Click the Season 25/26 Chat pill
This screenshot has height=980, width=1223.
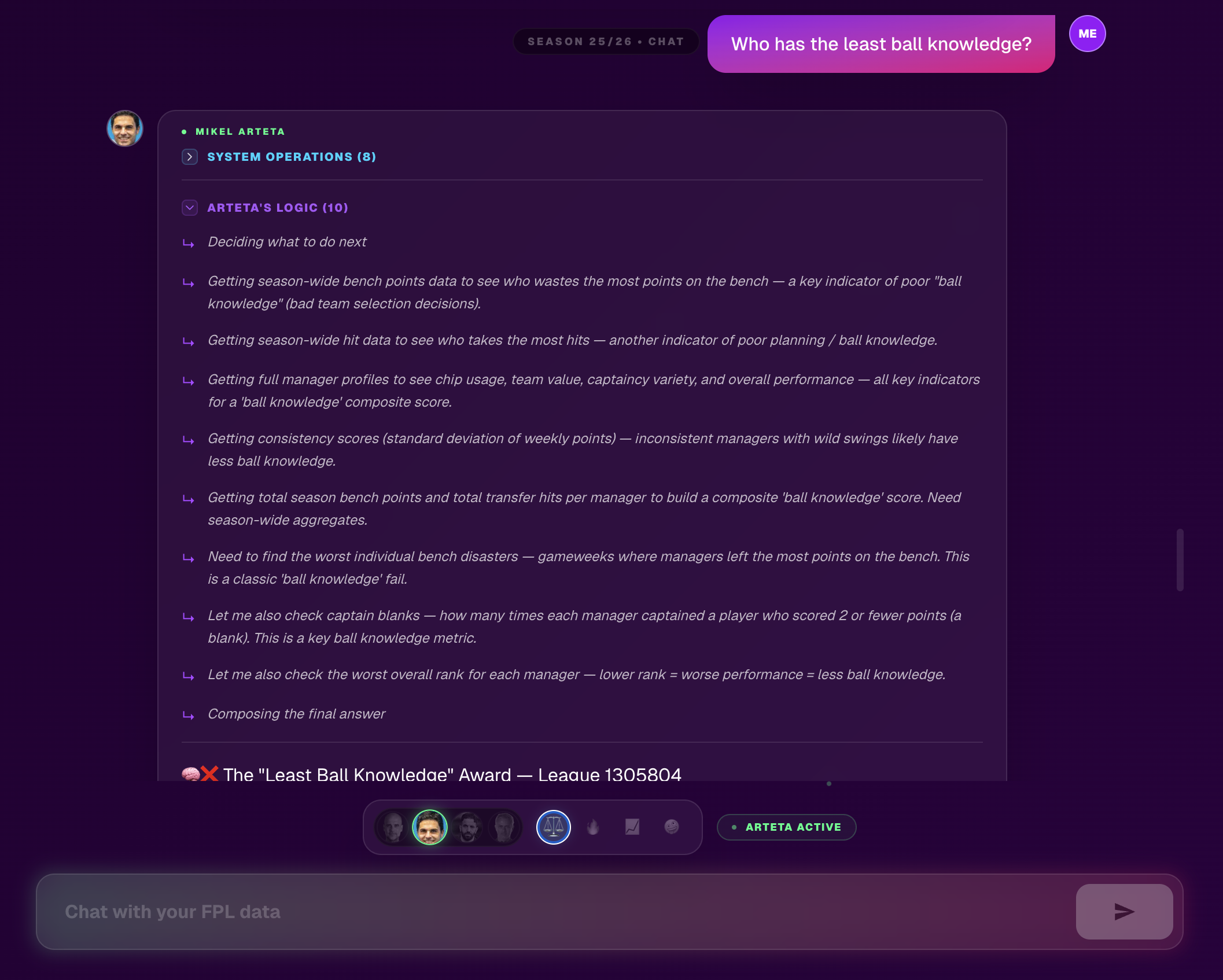click(606, 42)
